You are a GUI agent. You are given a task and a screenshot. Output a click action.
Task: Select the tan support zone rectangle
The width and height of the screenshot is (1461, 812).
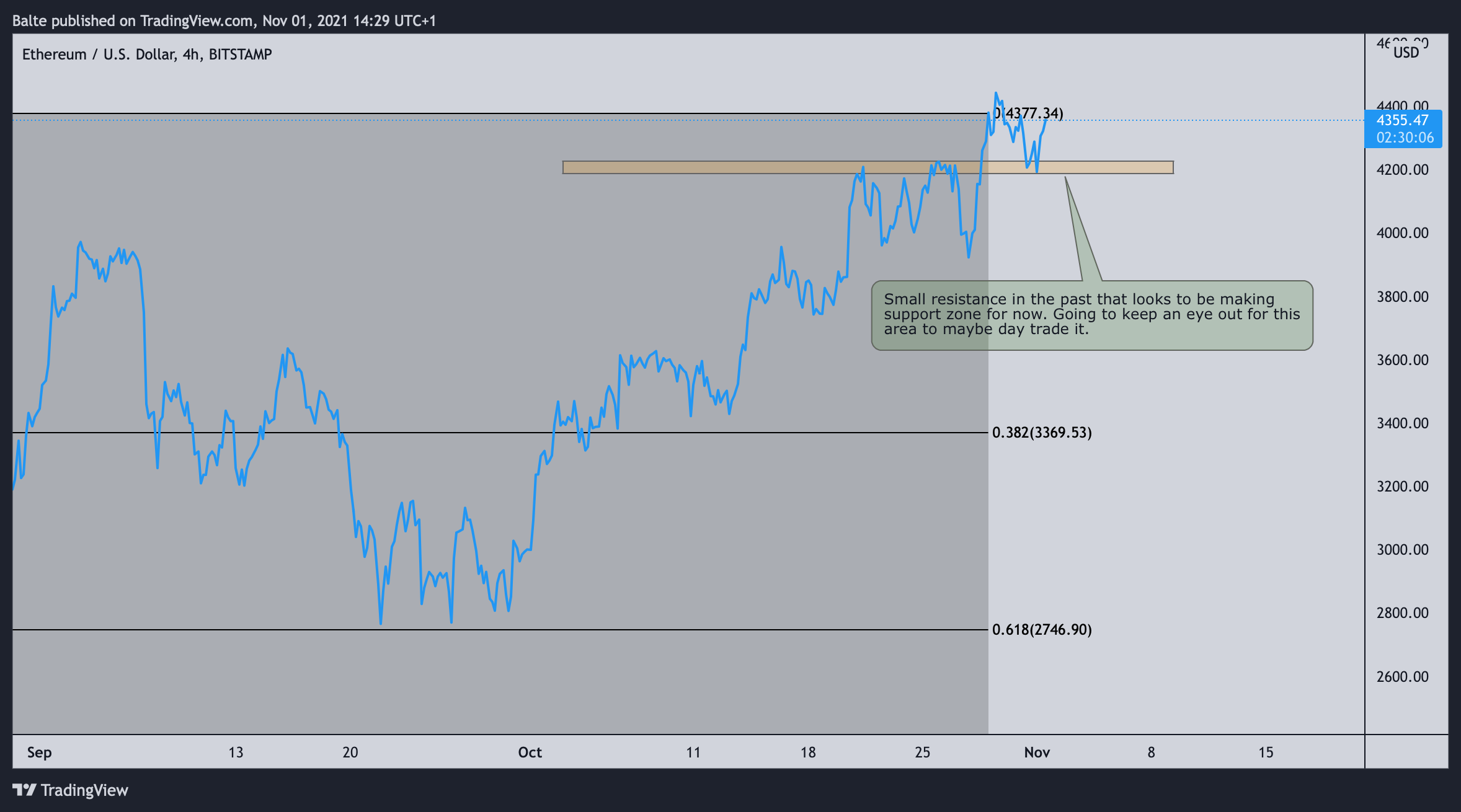point(868,167)
